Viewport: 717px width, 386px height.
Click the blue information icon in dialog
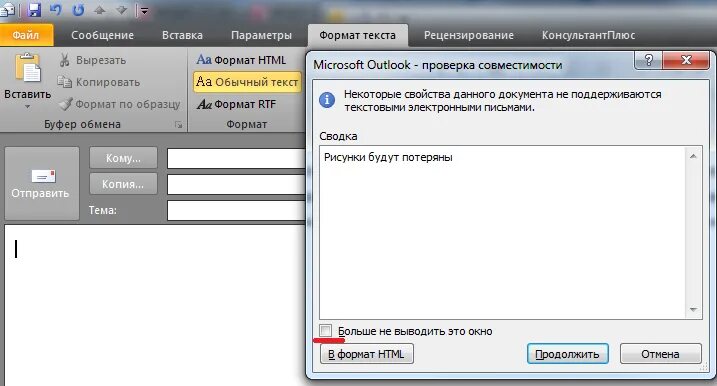(x=327, y=100)
